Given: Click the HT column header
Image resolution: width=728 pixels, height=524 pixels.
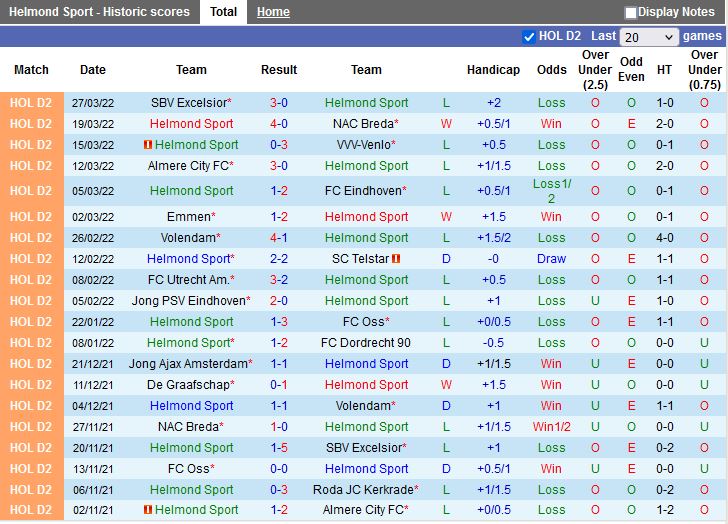Looking at the screenshot, I should (x=664, y=70).
